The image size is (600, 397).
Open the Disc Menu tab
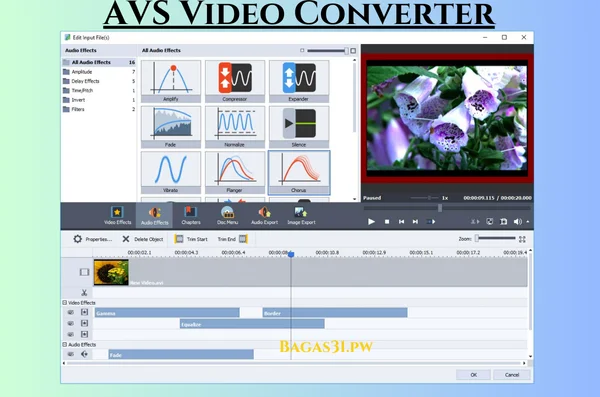[227, 216]
